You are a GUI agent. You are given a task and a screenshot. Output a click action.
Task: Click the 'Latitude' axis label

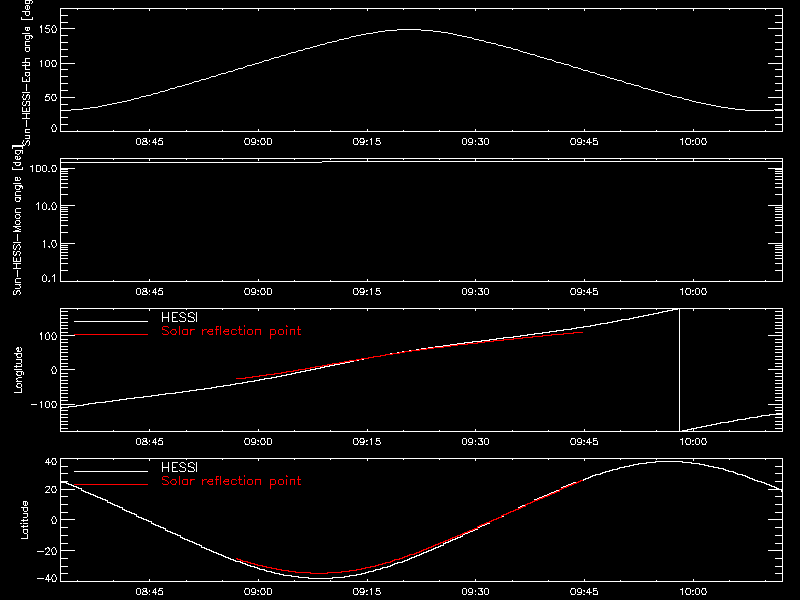[24, 520]
